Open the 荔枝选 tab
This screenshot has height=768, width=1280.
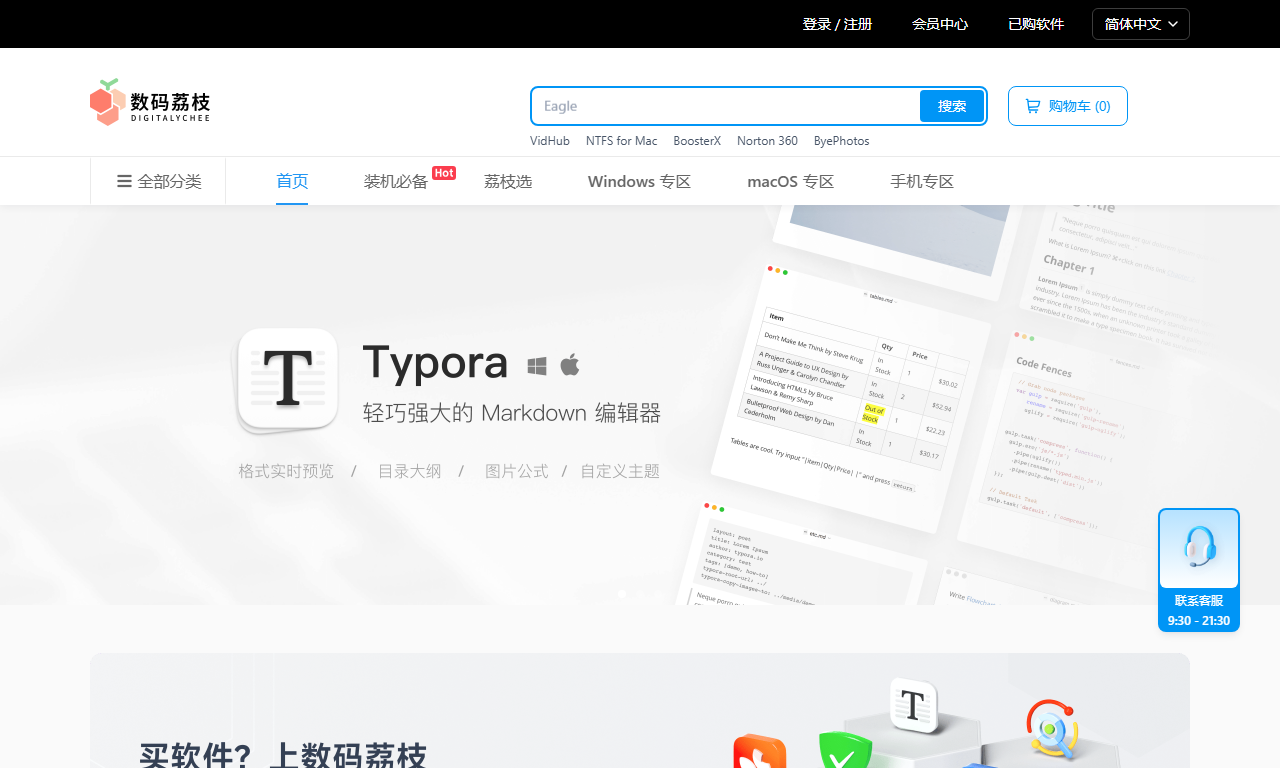point(508,181)
